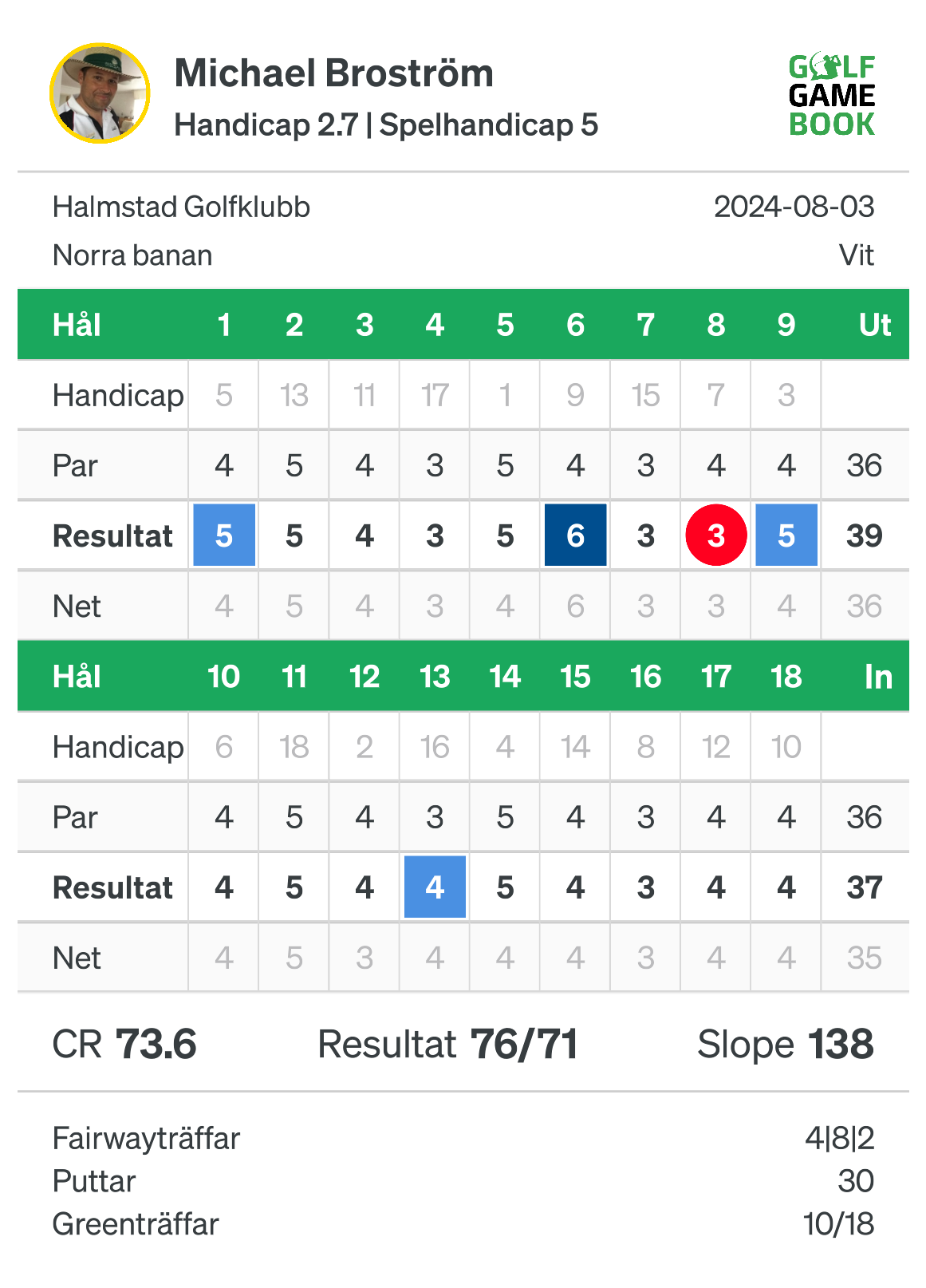
Task: Click the front nine total 39
Action: tap(865, 535)
